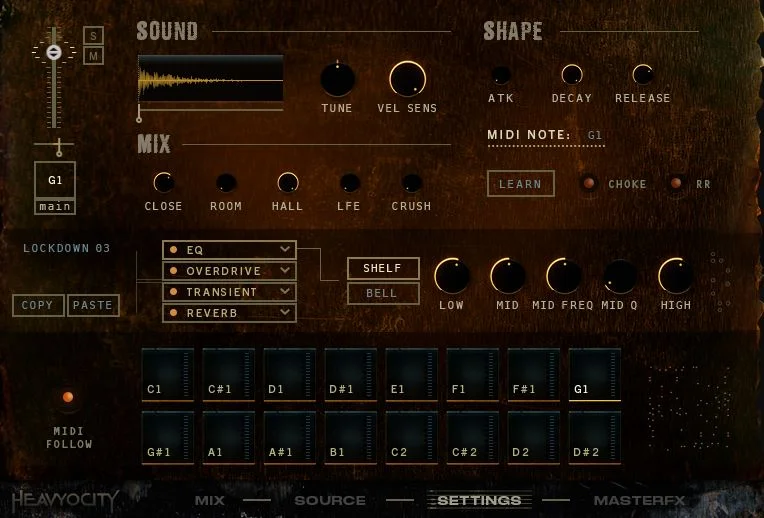Image resolution: width=764 pixels, height=518 pixels.
Task: Select BELL EQ mode
Action: [383, 293]
